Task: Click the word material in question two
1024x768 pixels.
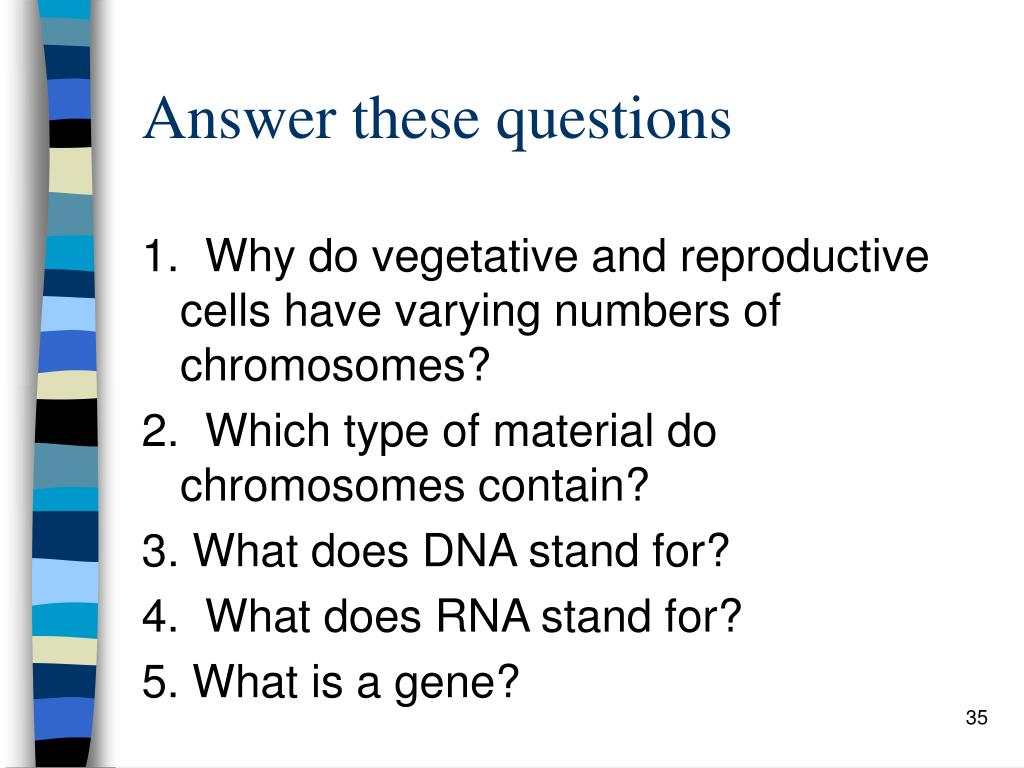Action: point(573,431)
